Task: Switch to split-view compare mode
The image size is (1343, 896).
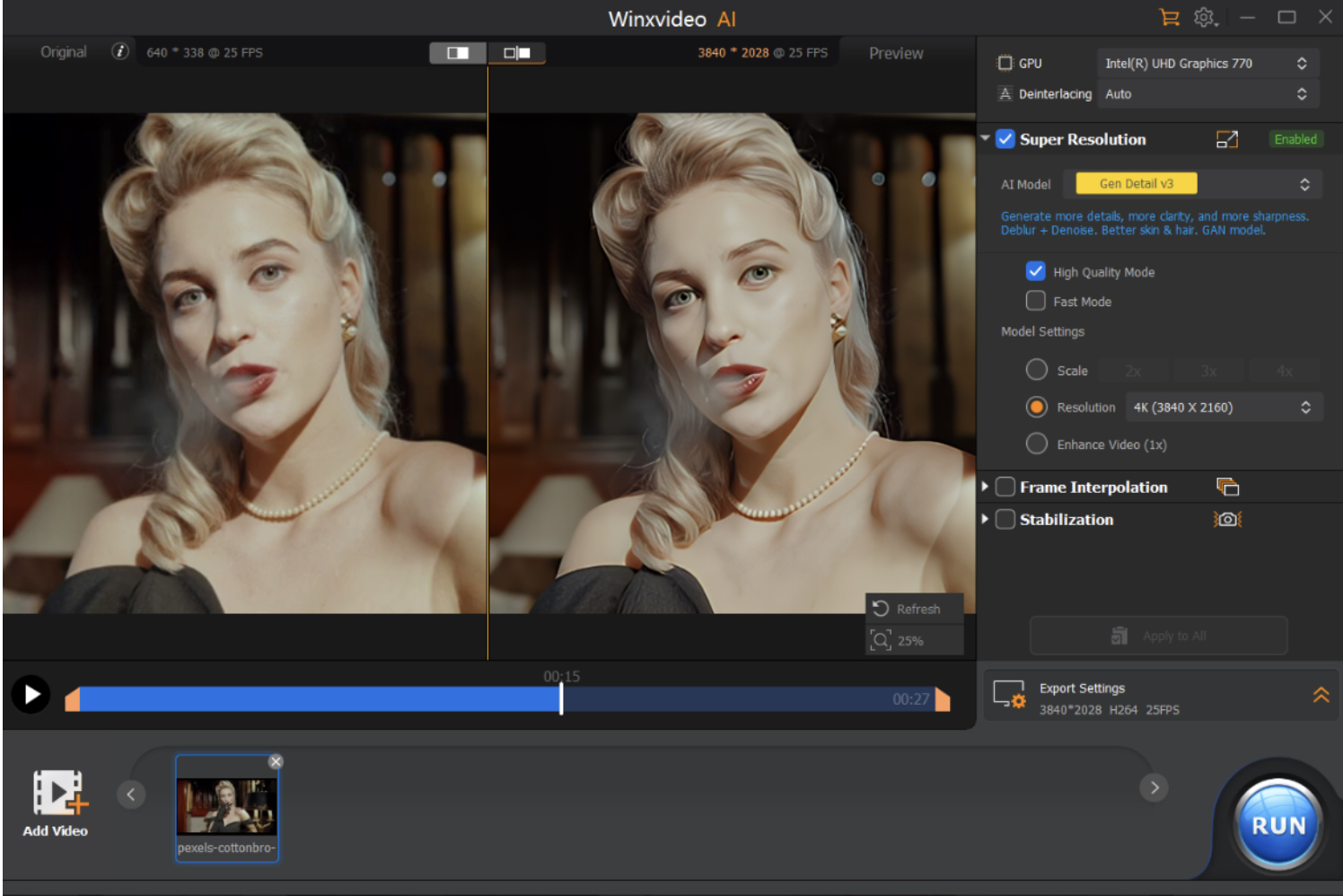Action: point(458,53)
